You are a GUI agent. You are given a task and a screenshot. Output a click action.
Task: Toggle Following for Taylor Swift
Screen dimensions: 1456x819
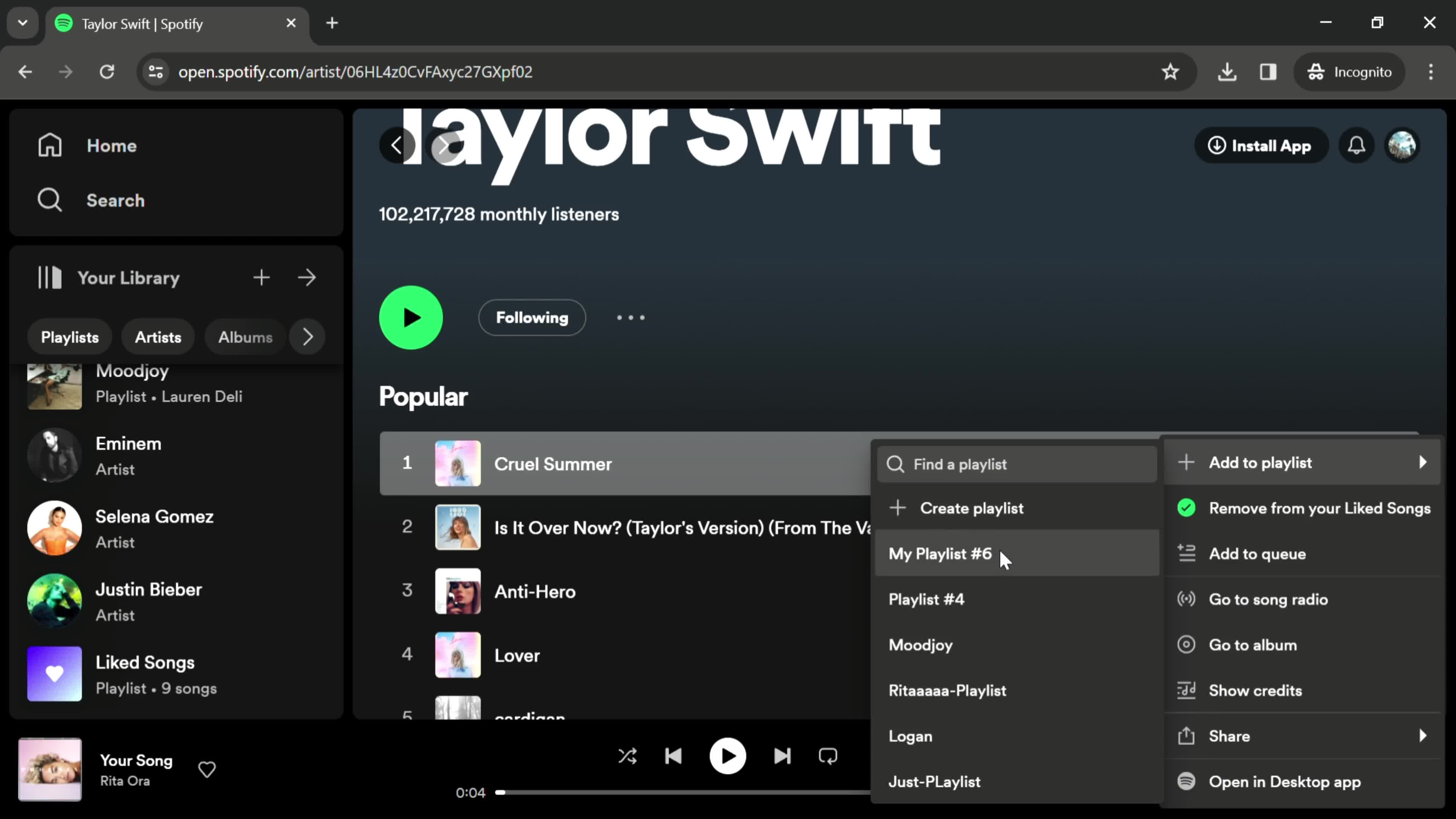pos(532,318)
